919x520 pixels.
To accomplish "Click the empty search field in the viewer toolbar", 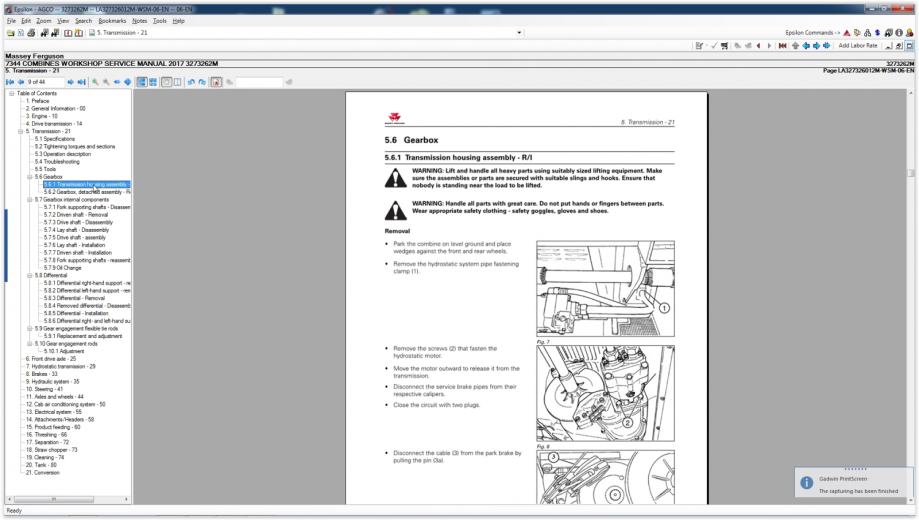I will click(x=259, y=82).
